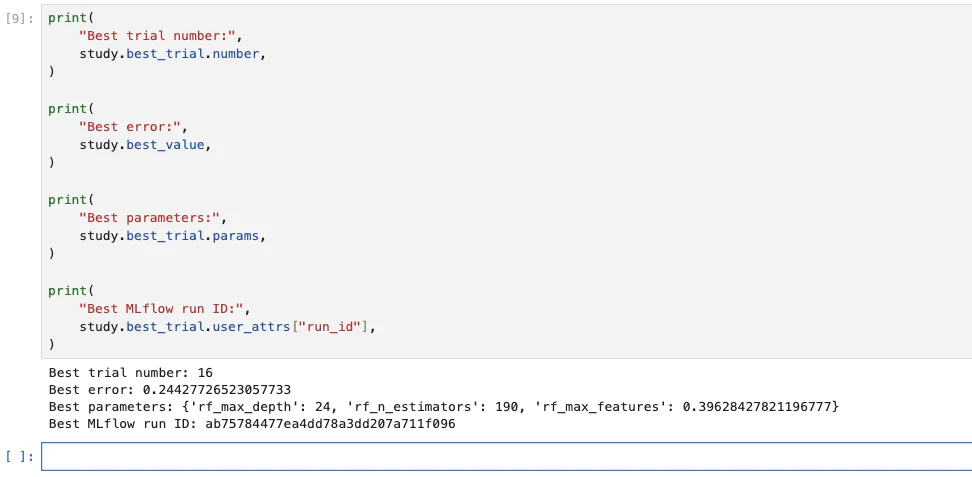This screenshot has width=972, height=477.
Task: Click the empty code cell input area
Action: (x=506, y=456)
